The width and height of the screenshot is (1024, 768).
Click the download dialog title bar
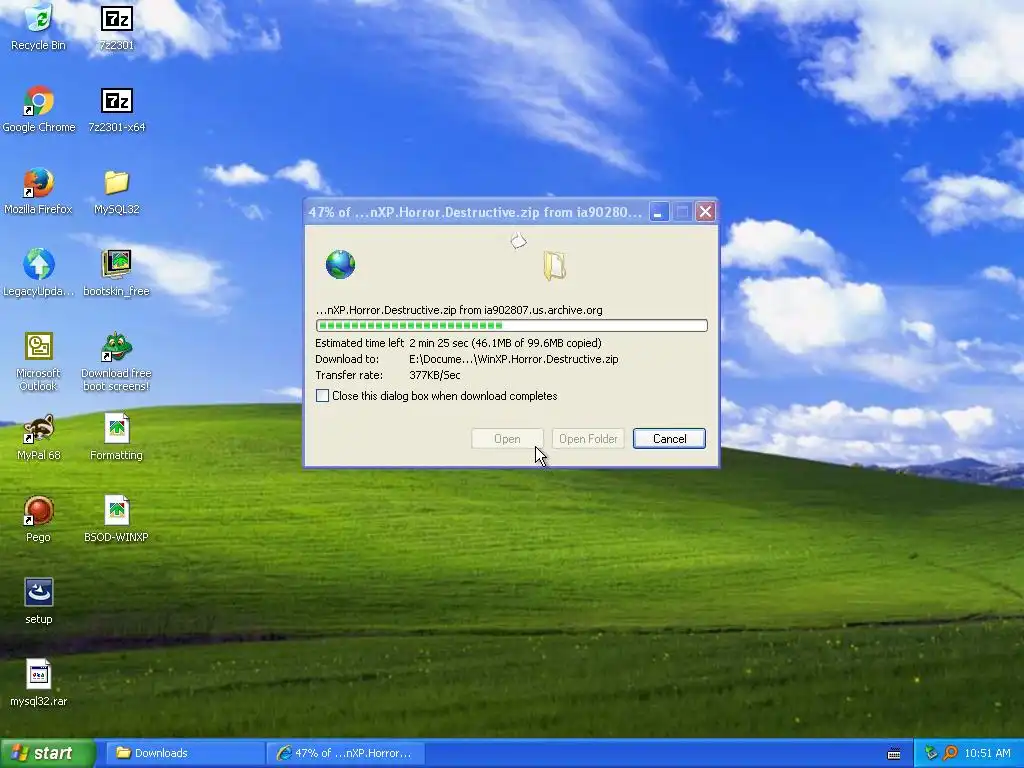(x=475, y=212)
